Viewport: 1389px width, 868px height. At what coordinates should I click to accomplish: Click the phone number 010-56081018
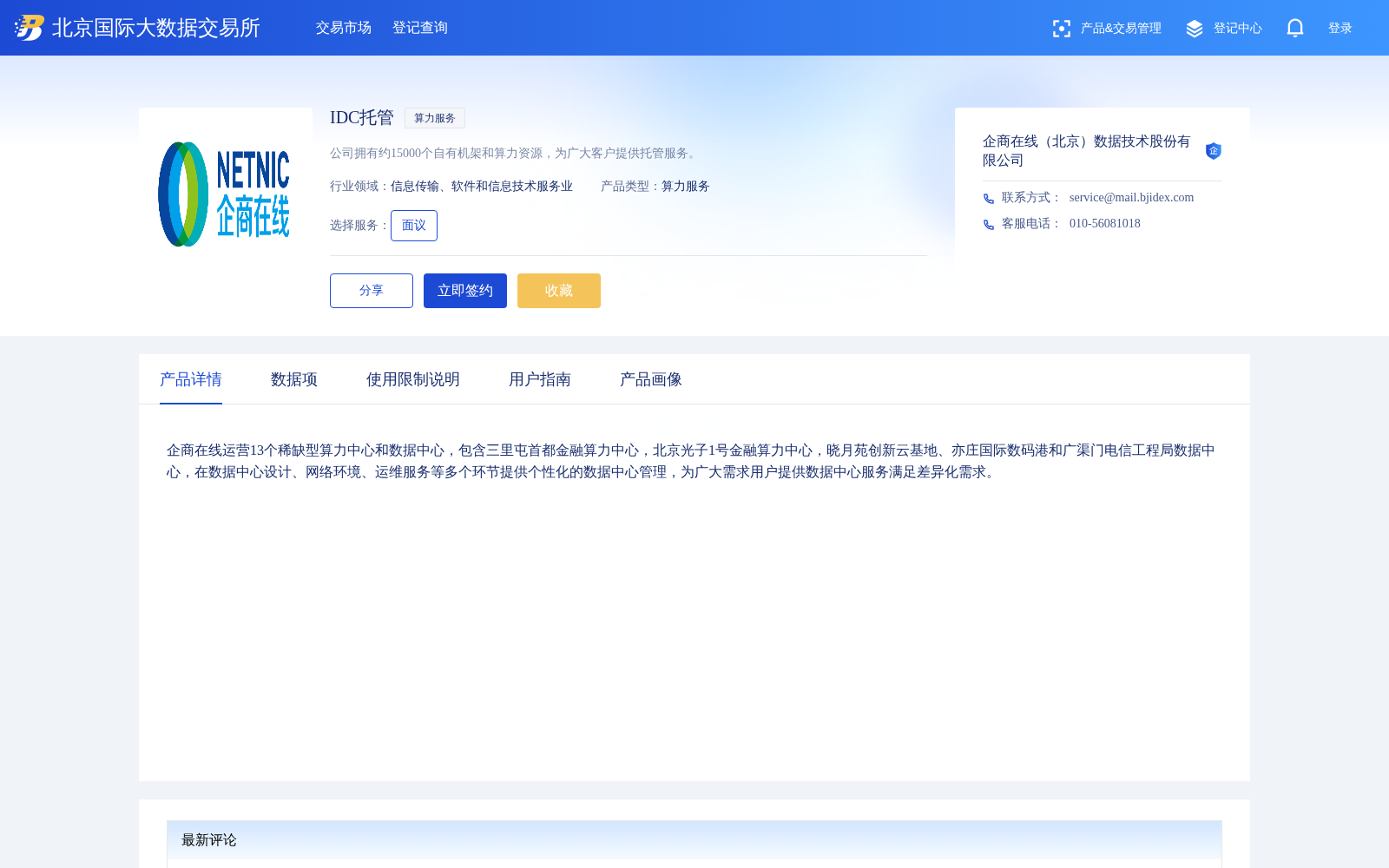pos(1105,224)
